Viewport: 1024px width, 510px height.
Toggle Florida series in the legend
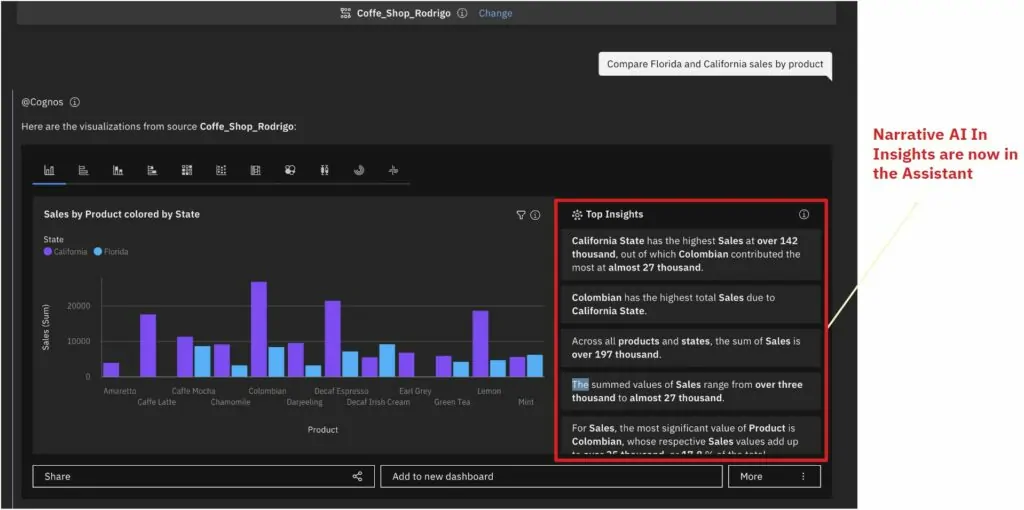(x=111, y=252)
